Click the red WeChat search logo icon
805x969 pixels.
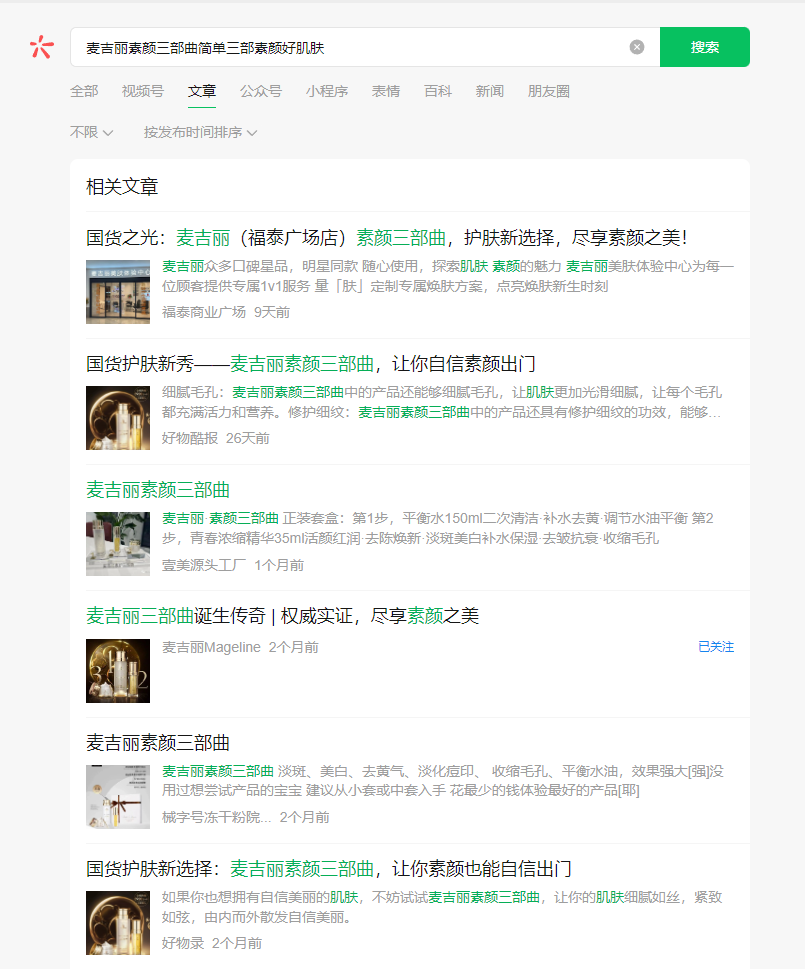pyautogui.click(x=41, y=47)
